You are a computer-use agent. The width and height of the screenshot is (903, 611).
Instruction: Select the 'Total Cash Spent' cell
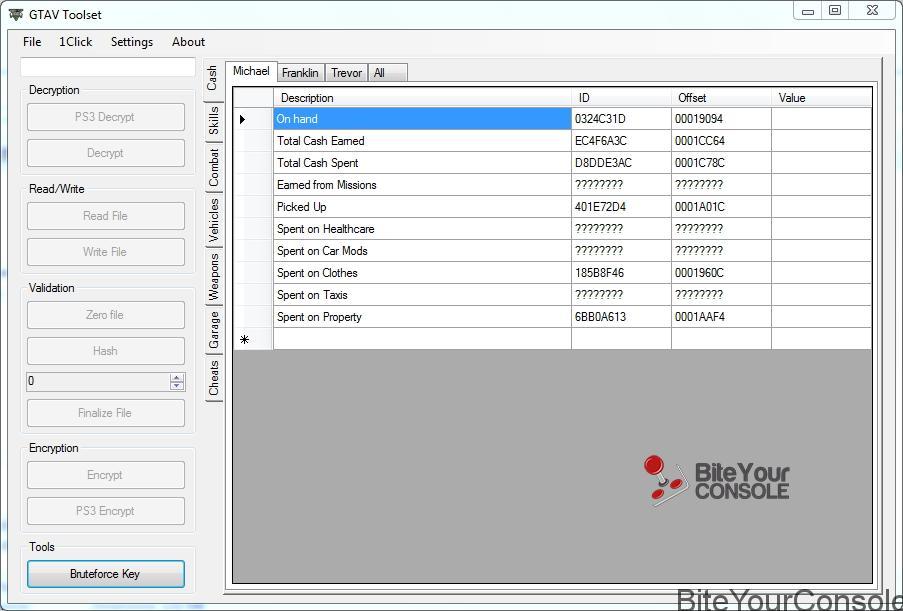pos(422,163)
